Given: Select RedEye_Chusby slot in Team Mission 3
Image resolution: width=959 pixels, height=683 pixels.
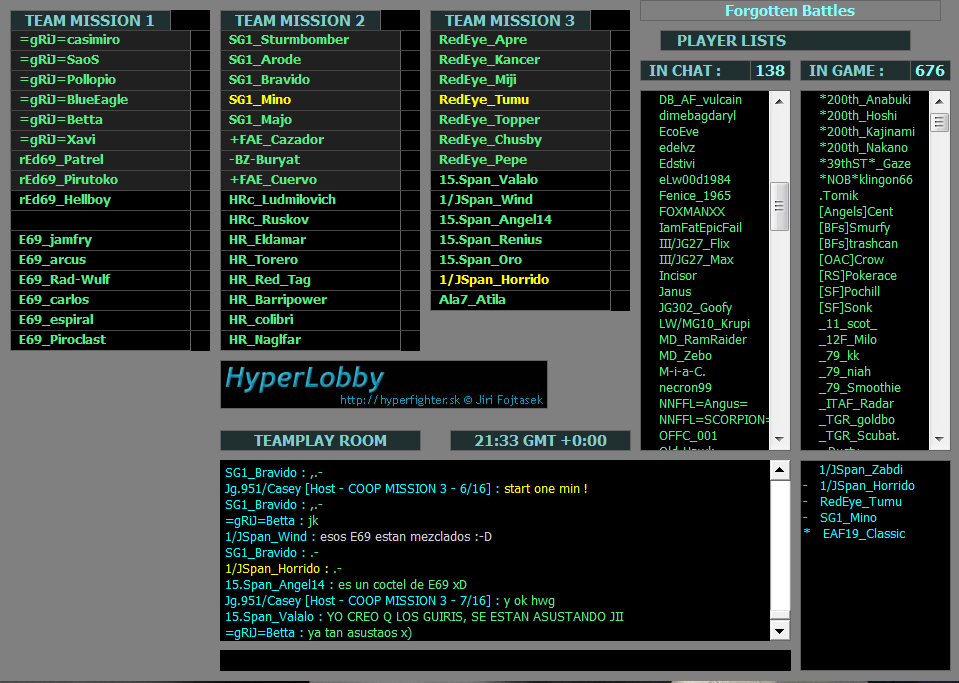Looking at the screenshot, I should pyautogui.click(x=520, y=139).
